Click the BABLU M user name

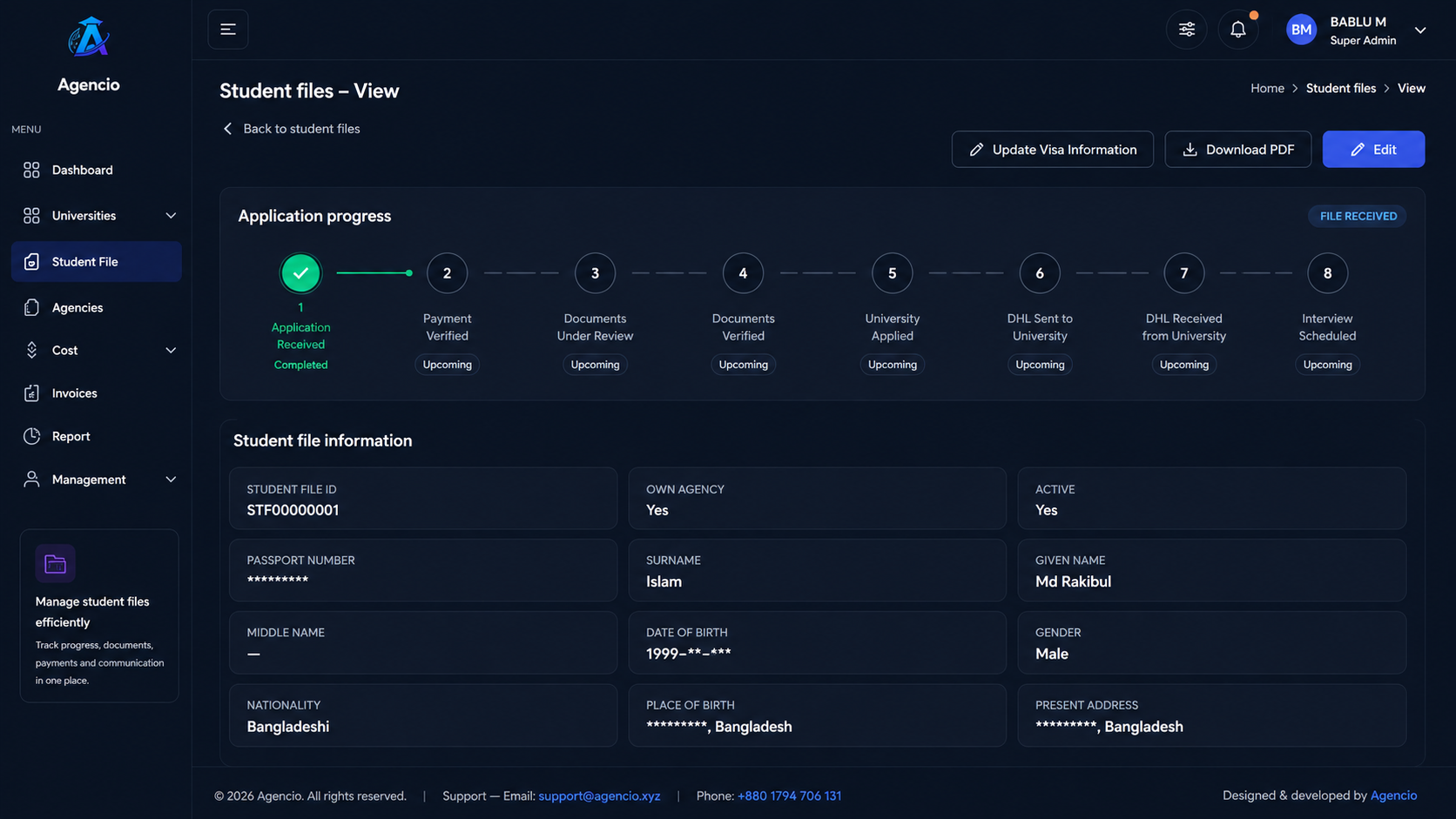point(1358,22)
